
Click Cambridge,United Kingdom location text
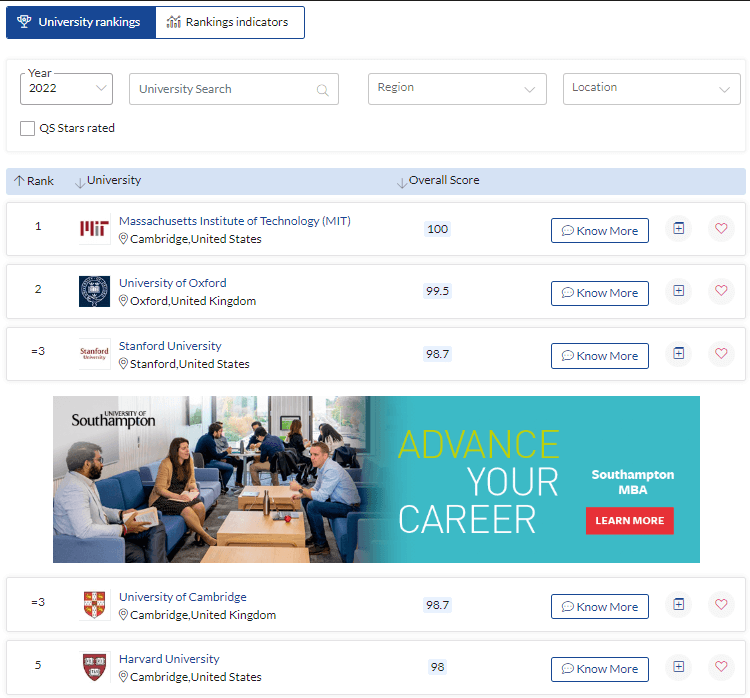point(203,615)
